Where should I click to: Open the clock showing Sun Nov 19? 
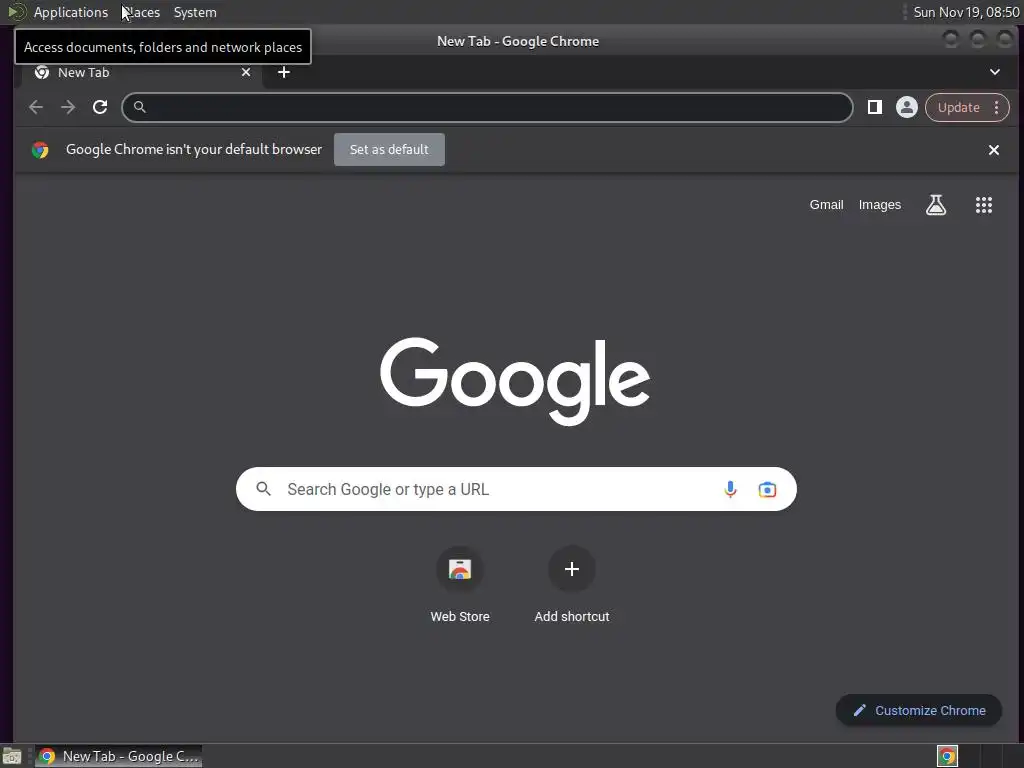(x=966, y=12)
